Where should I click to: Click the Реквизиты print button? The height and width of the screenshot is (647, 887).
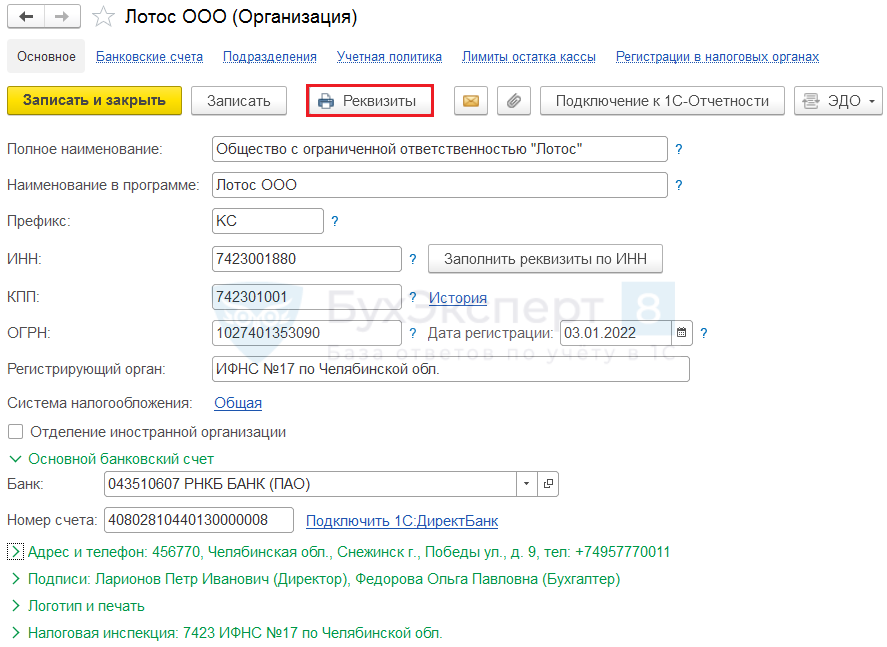(370, 101)
